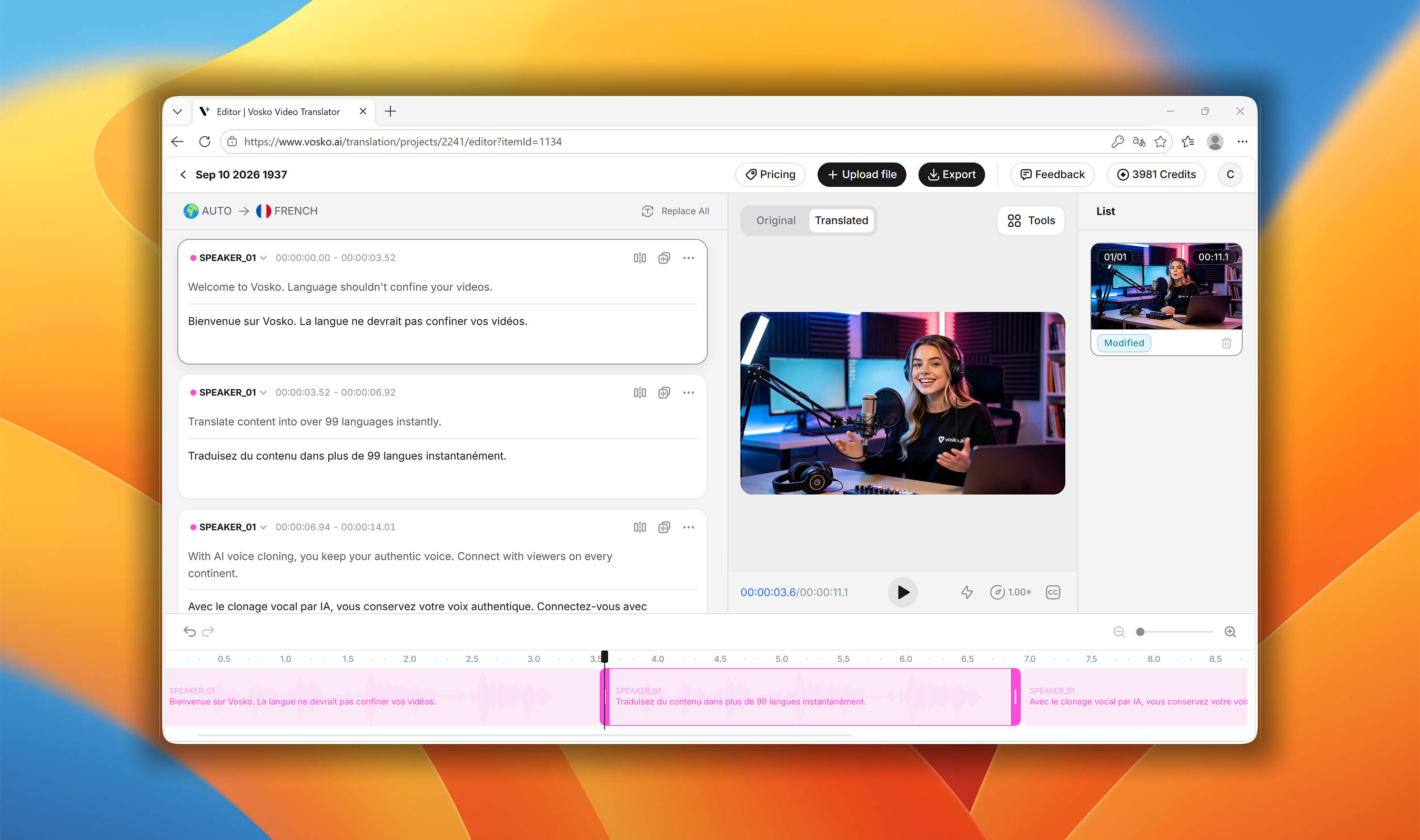Click split icon on 00:00:00.00 segment
Viewport: 1420px width, 840px height.
point(640,258)
